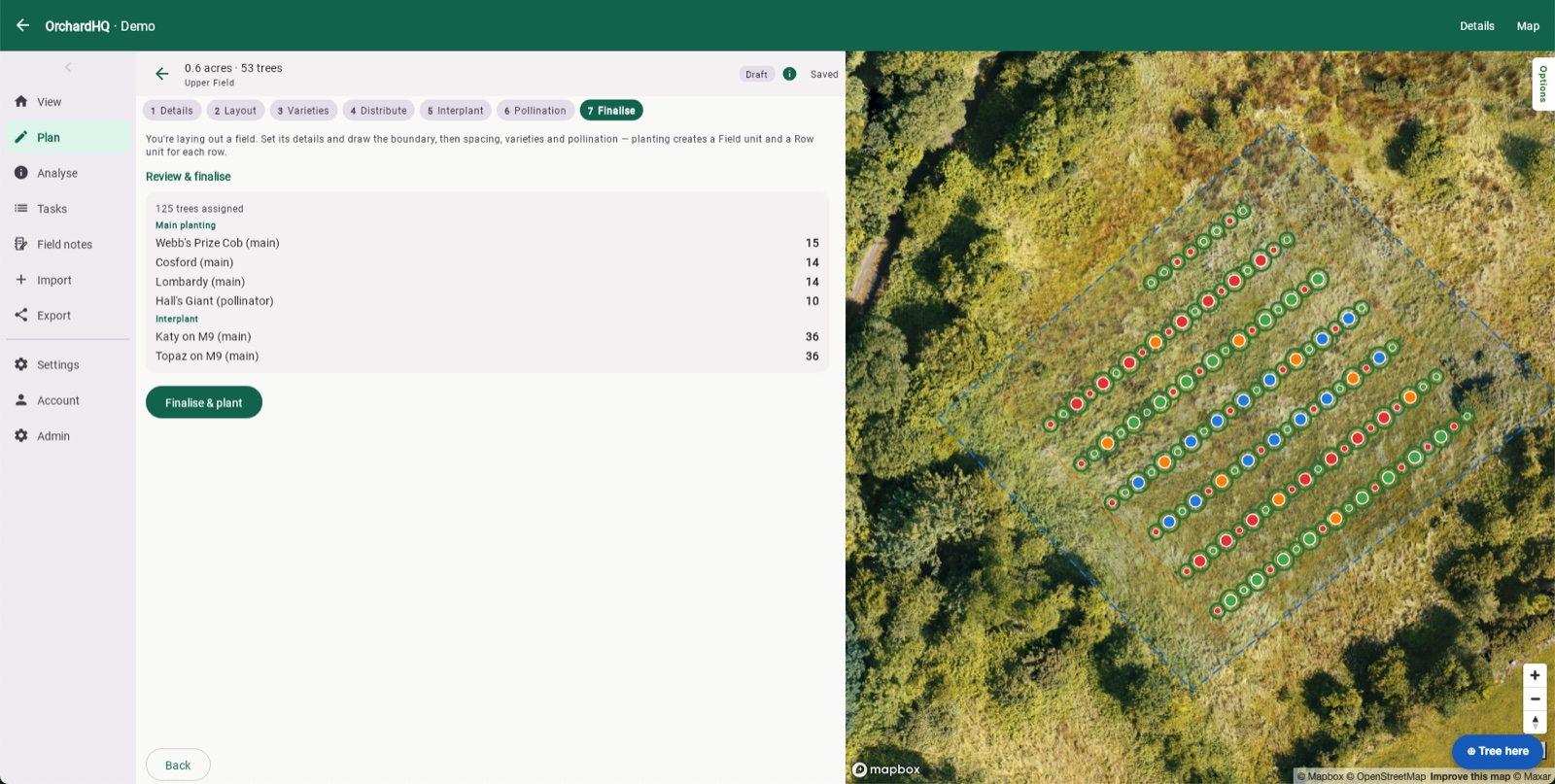Reset map bearing with compass button

pos(1535,722)
